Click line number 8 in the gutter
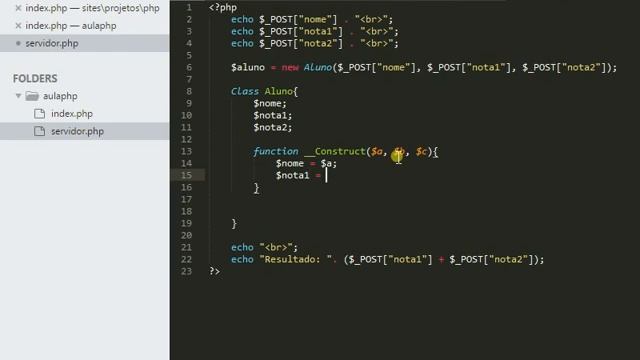 pos(189,91)
